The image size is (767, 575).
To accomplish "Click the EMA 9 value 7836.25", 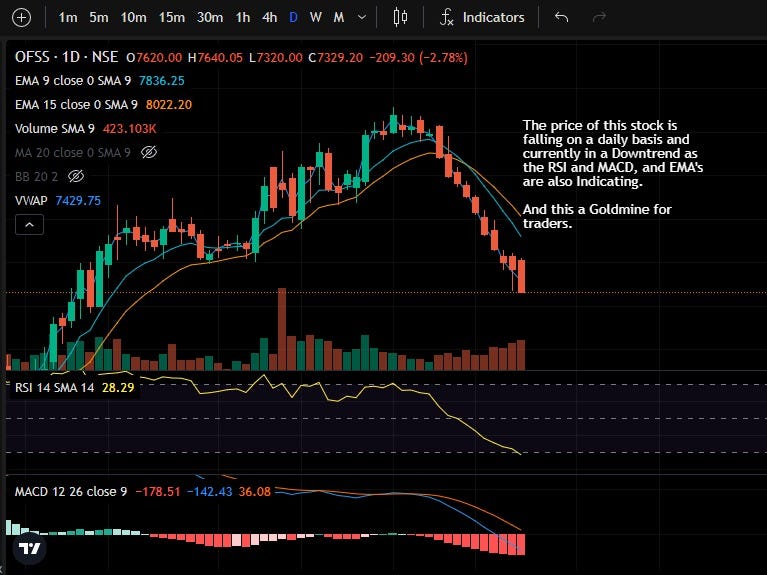I will [x=162, y=81].
